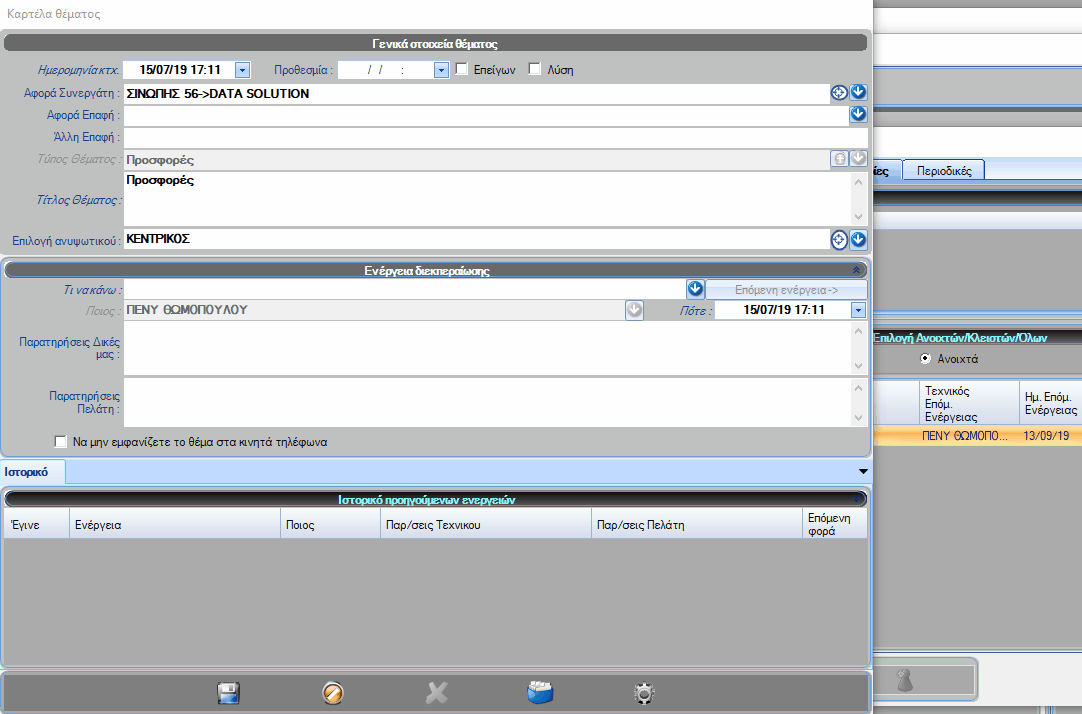The height and width of the screenshot is (714, 1082).
Task: Switch to the Περιοδικές tab
Action: click(x=944, y=171)
